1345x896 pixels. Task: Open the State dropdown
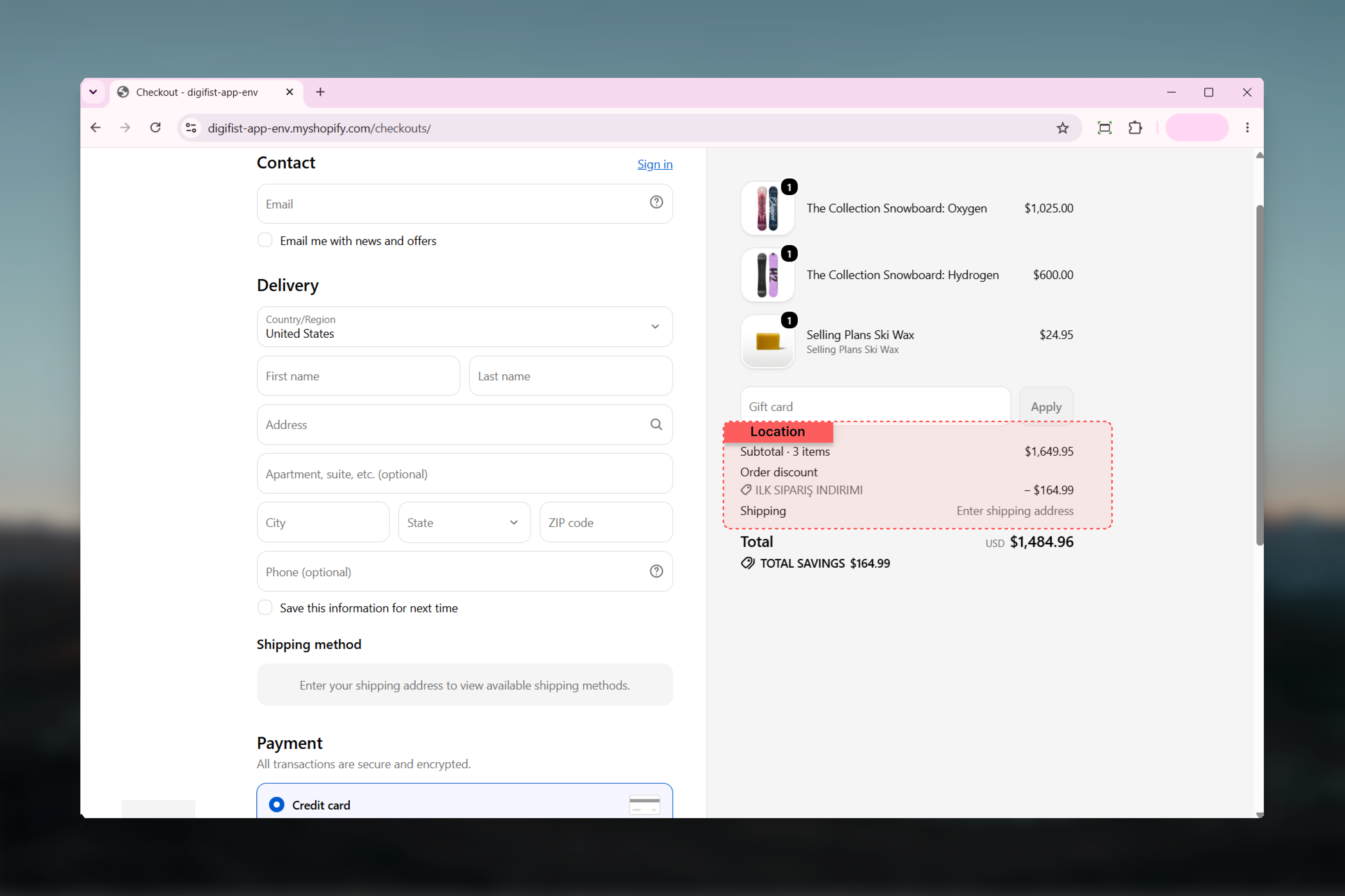(464, 522)
